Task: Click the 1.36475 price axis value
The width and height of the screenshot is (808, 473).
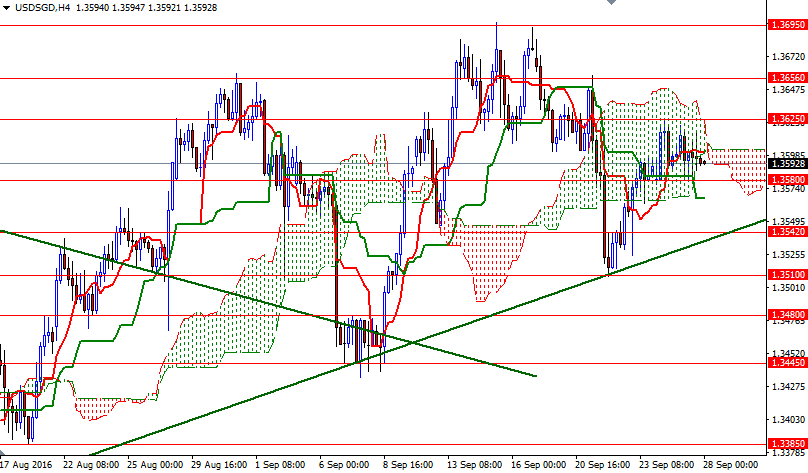Action: [x=788, y=90]
